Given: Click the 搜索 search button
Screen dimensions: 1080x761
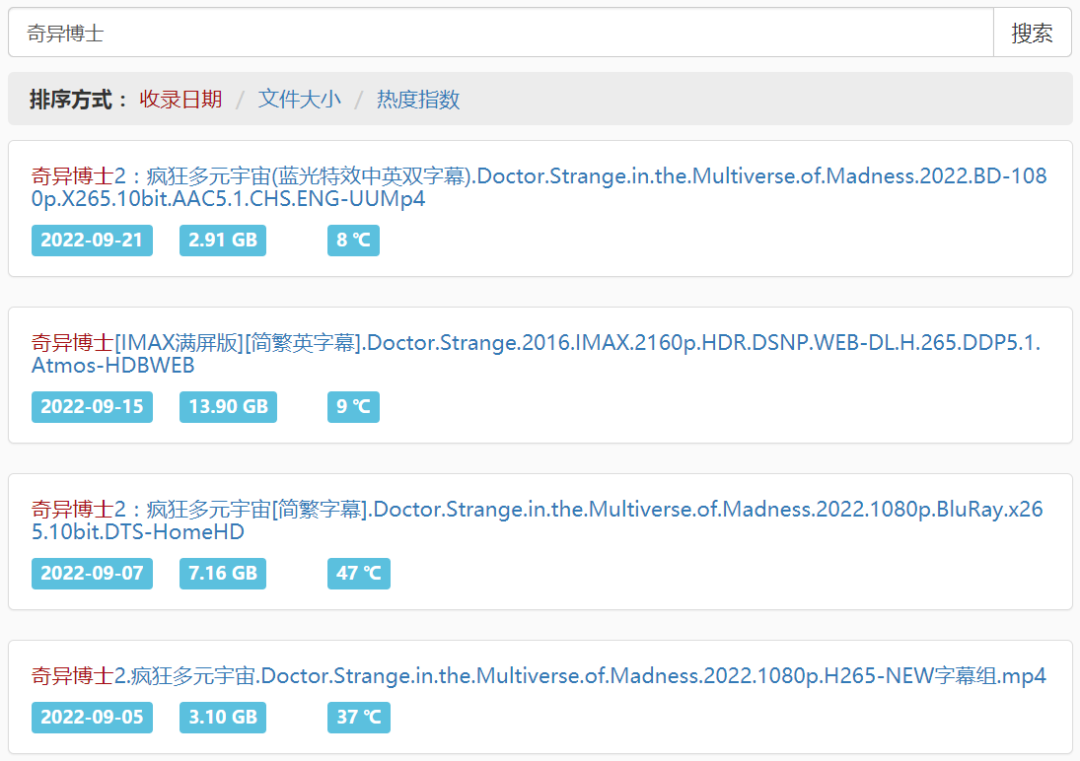Looking at the screenshot, I should tap(1032, 32).
